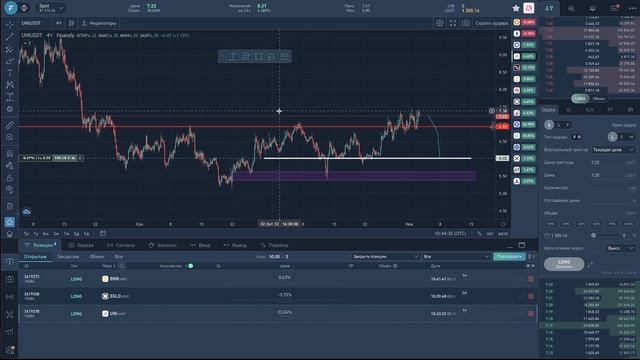Viewport: 640px width, 360px height.
Task: Toggle auto scale on chart axis
Action: point(503,233)
